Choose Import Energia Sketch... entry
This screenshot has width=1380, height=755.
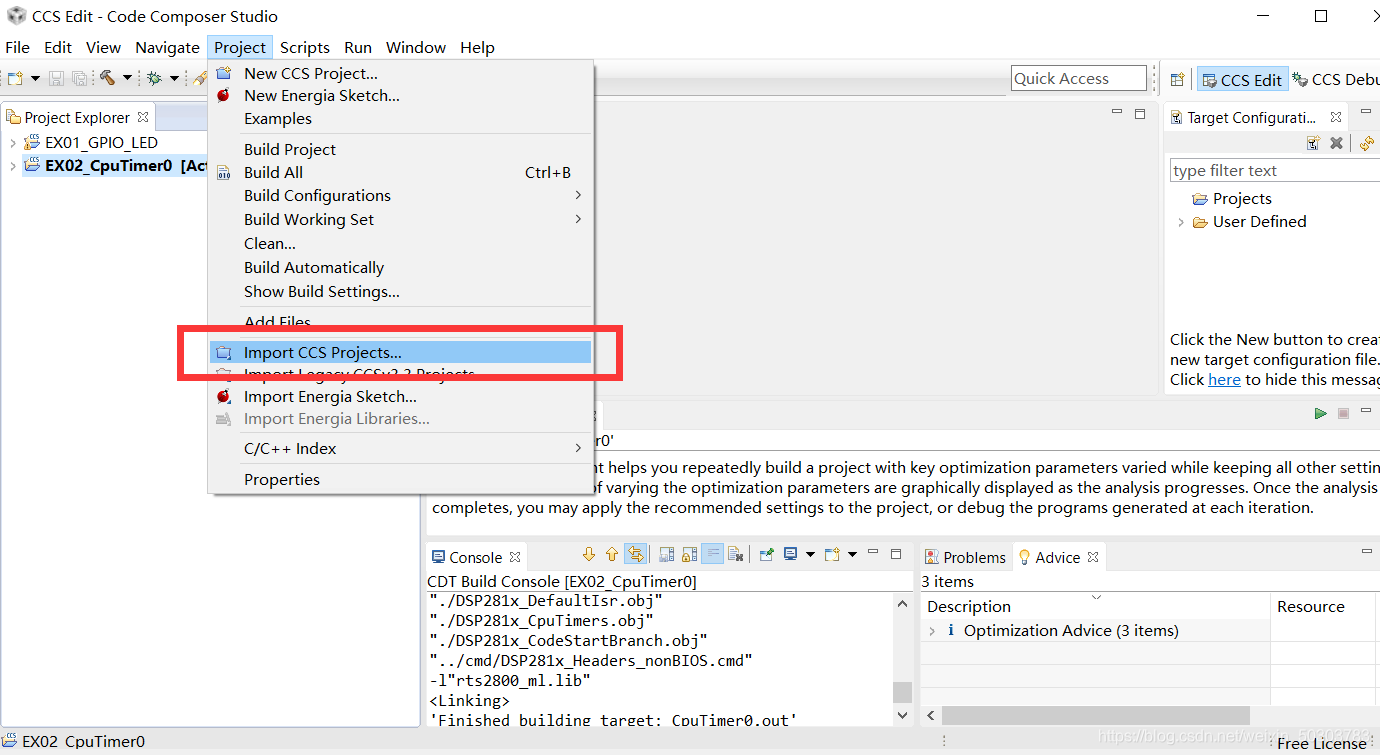[400, 396]
